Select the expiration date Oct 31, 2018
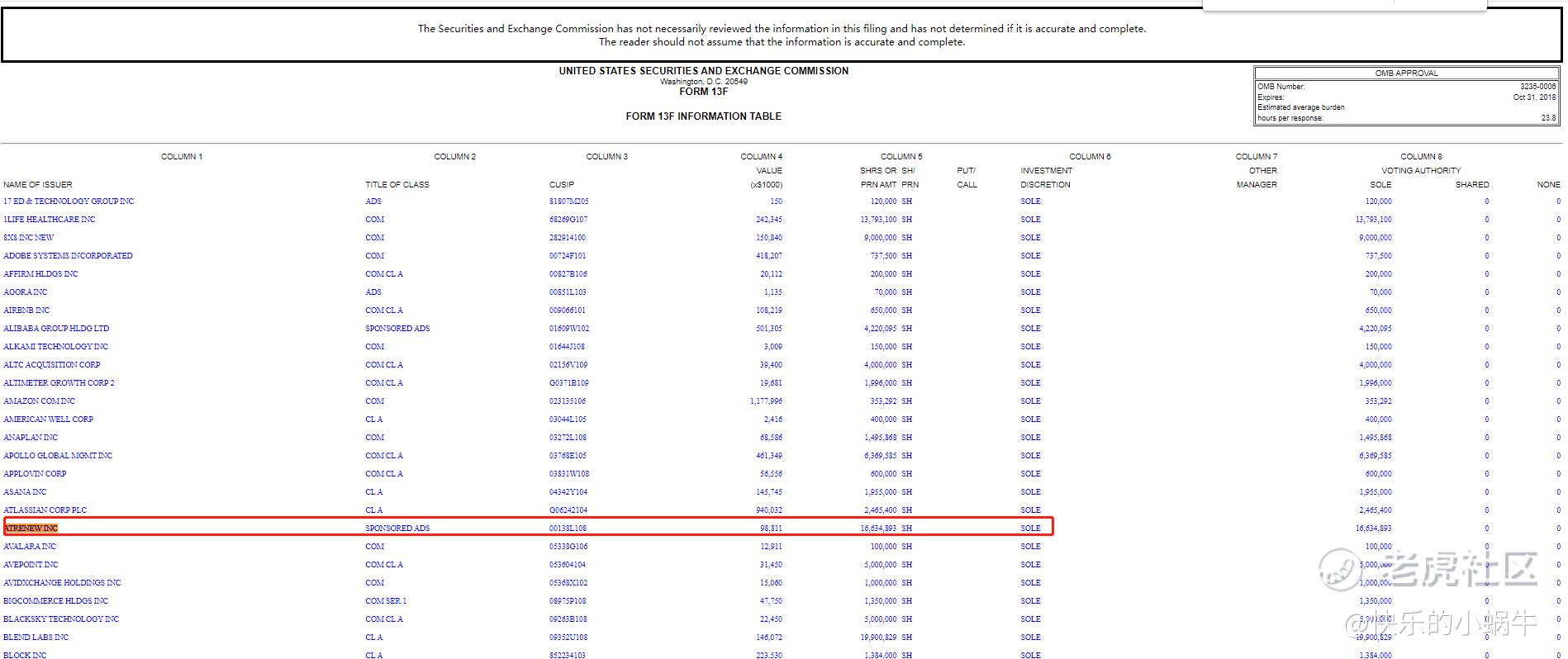This screenshot has height=659, width=1568. tap(1534, 97)
